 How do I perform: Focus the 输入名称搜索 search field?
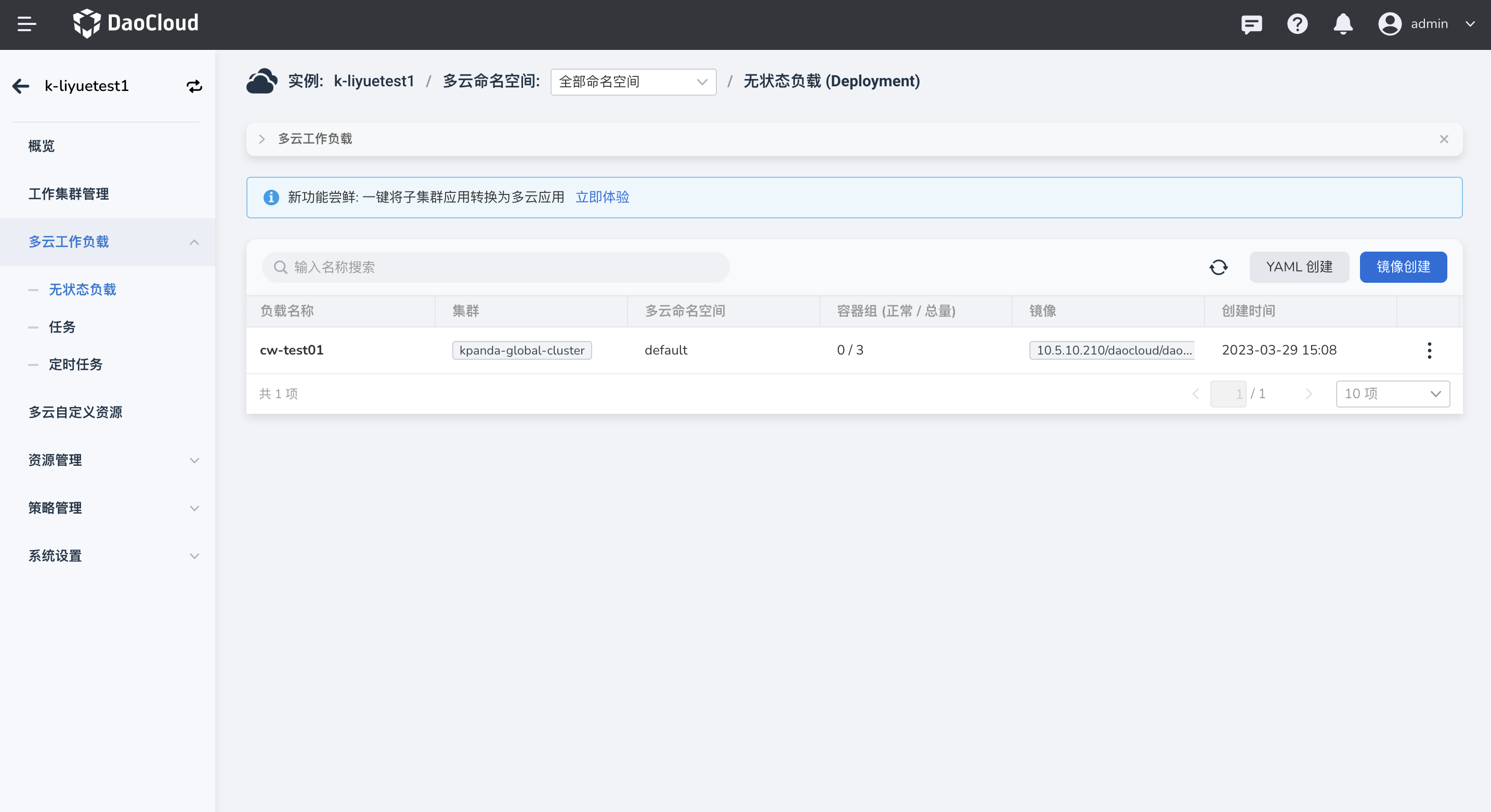pos(495,267)
